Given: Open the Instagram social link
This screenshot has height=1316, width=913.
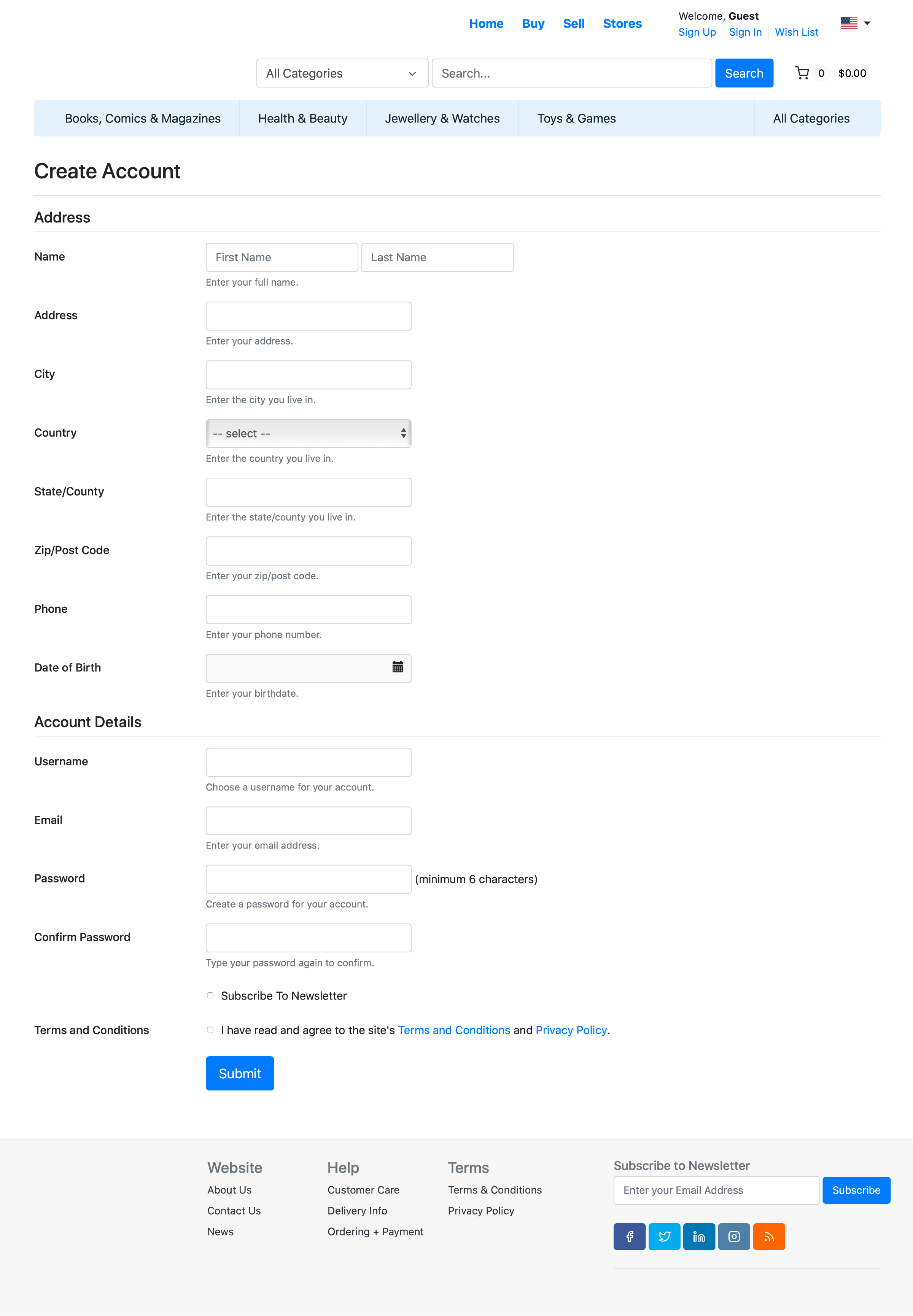Looking at the screenshot, I should 734,1237.
